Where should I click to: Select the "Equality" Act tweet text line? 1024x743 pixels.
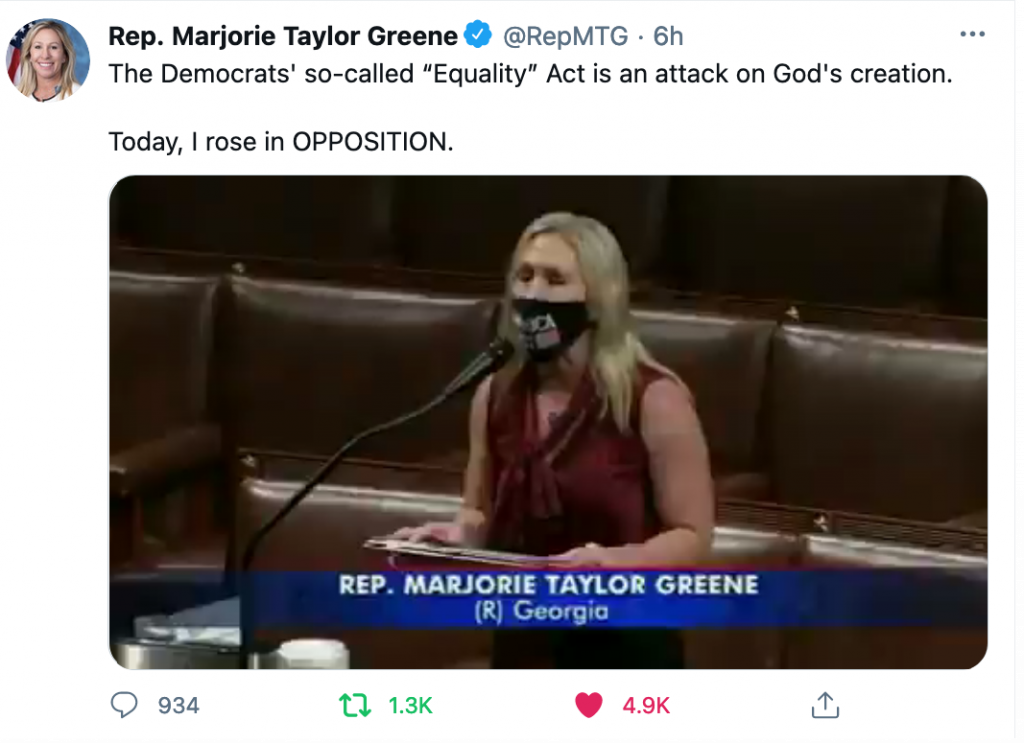point(530,74)
